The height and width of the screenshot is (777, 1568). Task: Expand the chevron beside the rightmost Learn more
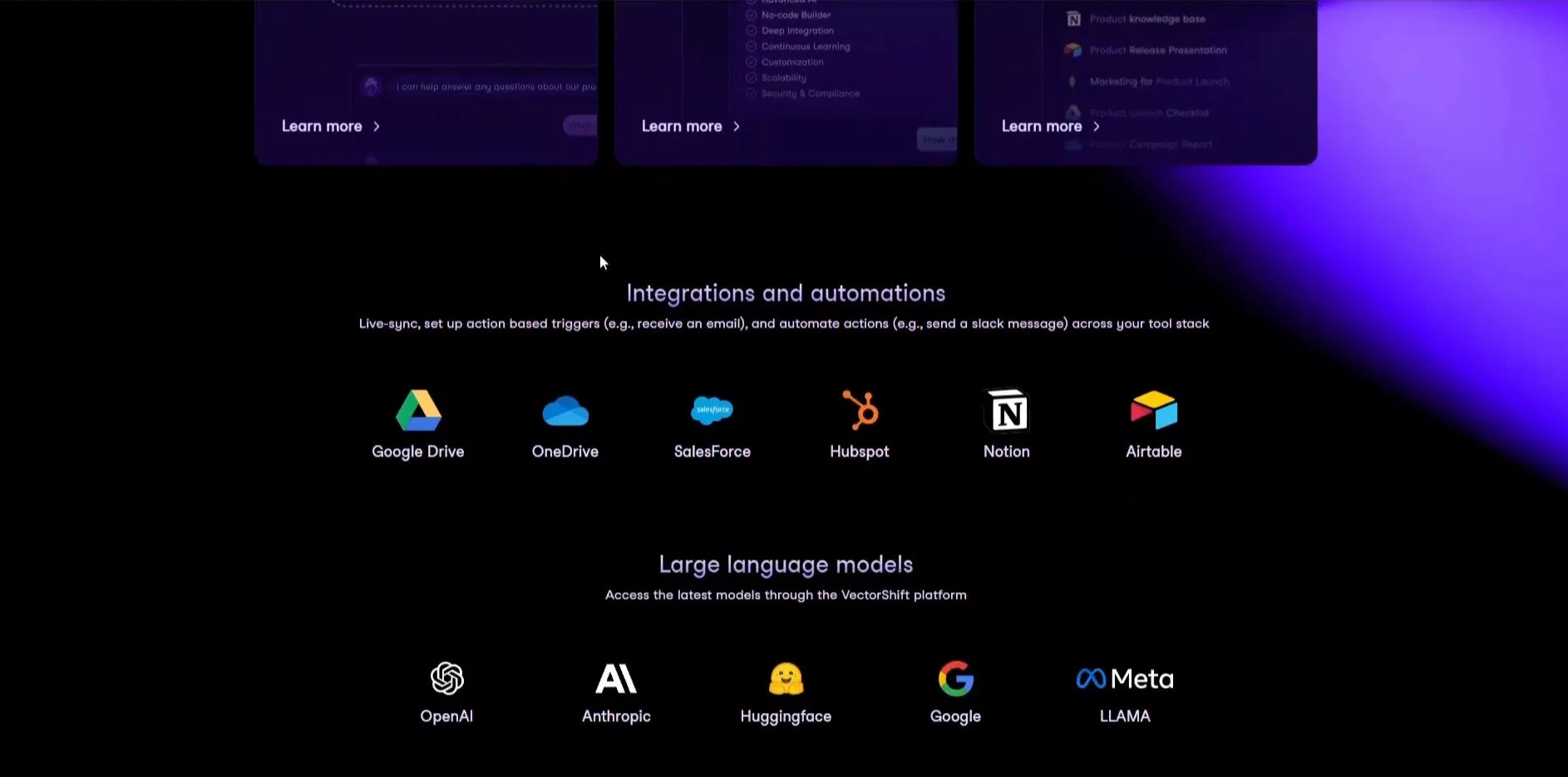coord(1097,126)
